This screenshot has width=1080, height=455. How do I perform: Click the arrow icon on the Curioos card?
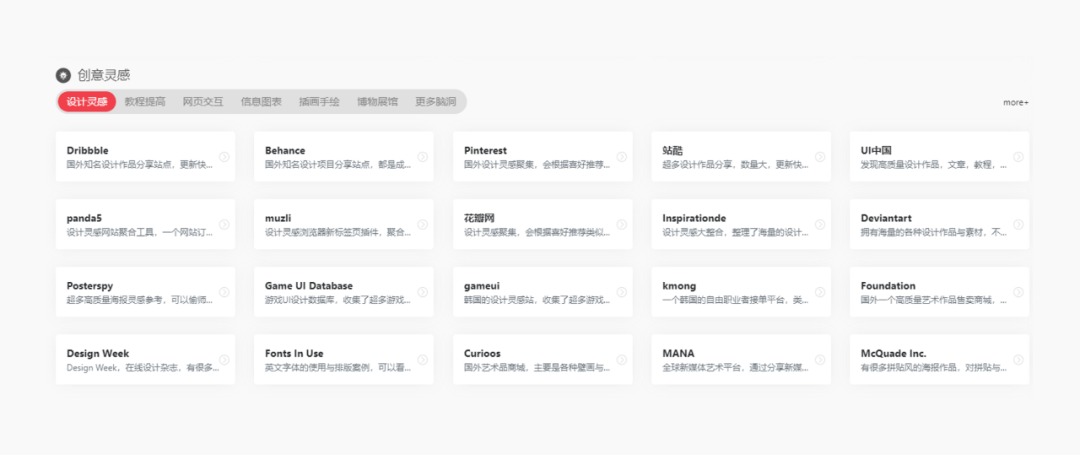(621, 359)
